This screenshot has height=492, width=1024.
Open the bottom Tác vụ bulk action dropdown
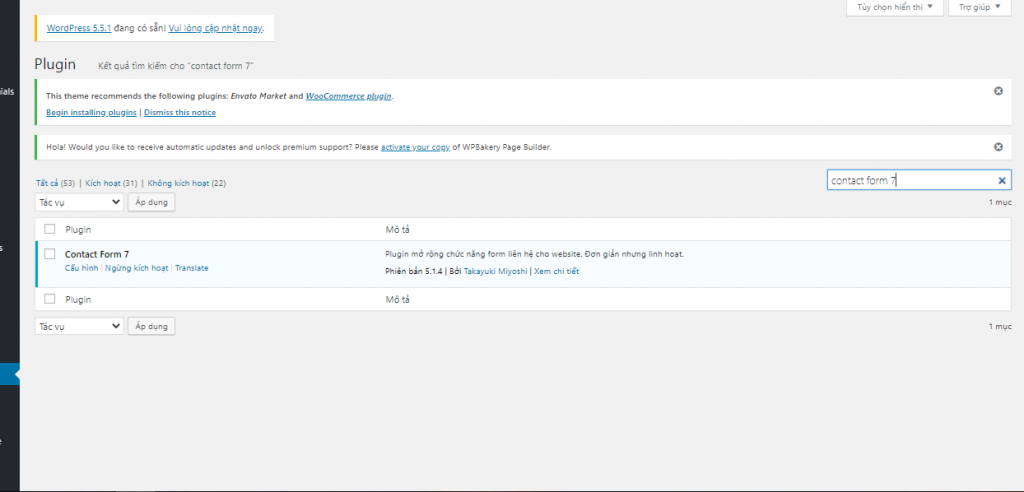pos(79,326)
